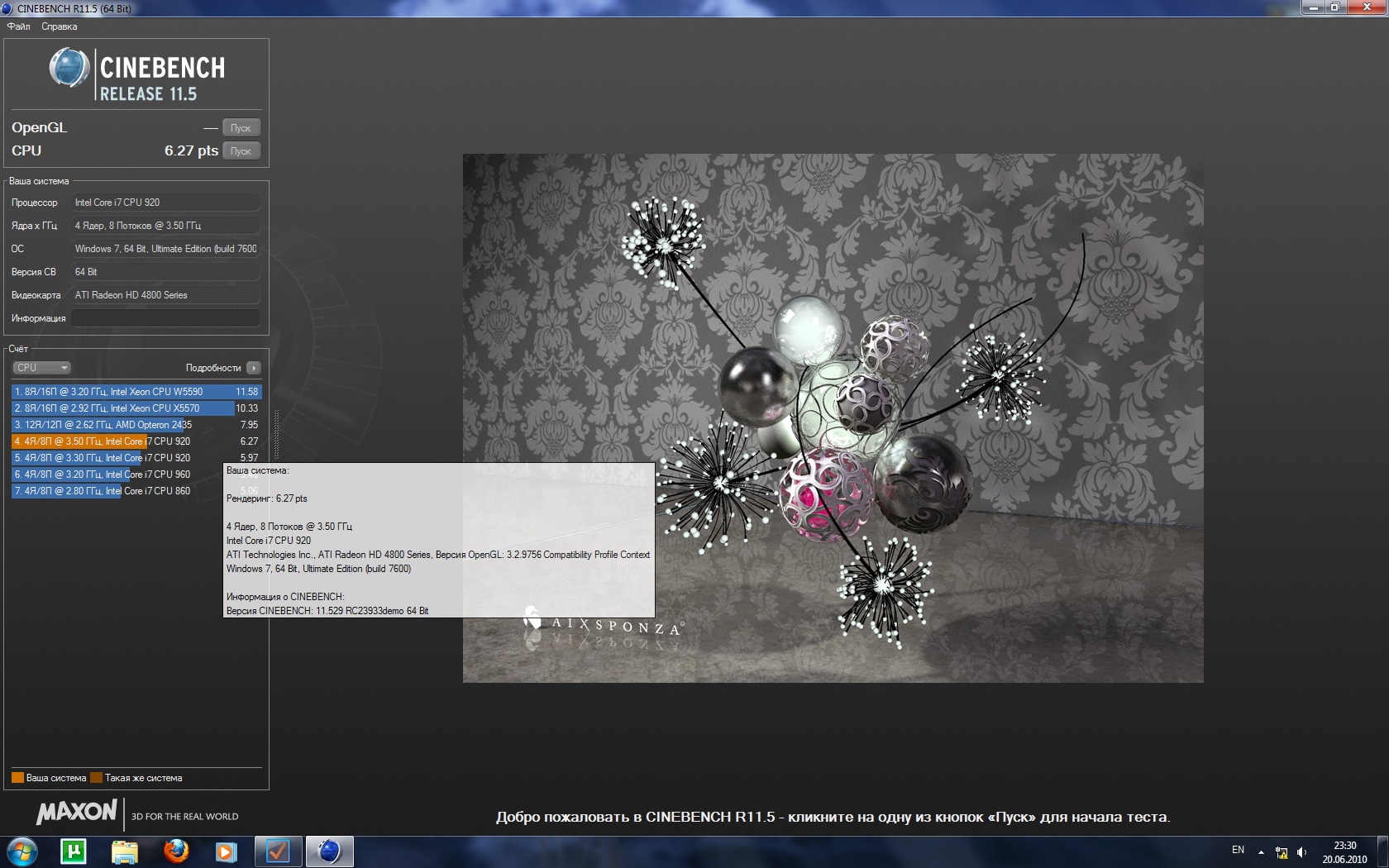This screenshot has height=868, width=1389.
Task: Click the CINEBENCH taskbar button
Action: pyautogui.click(x=330, y=851)
